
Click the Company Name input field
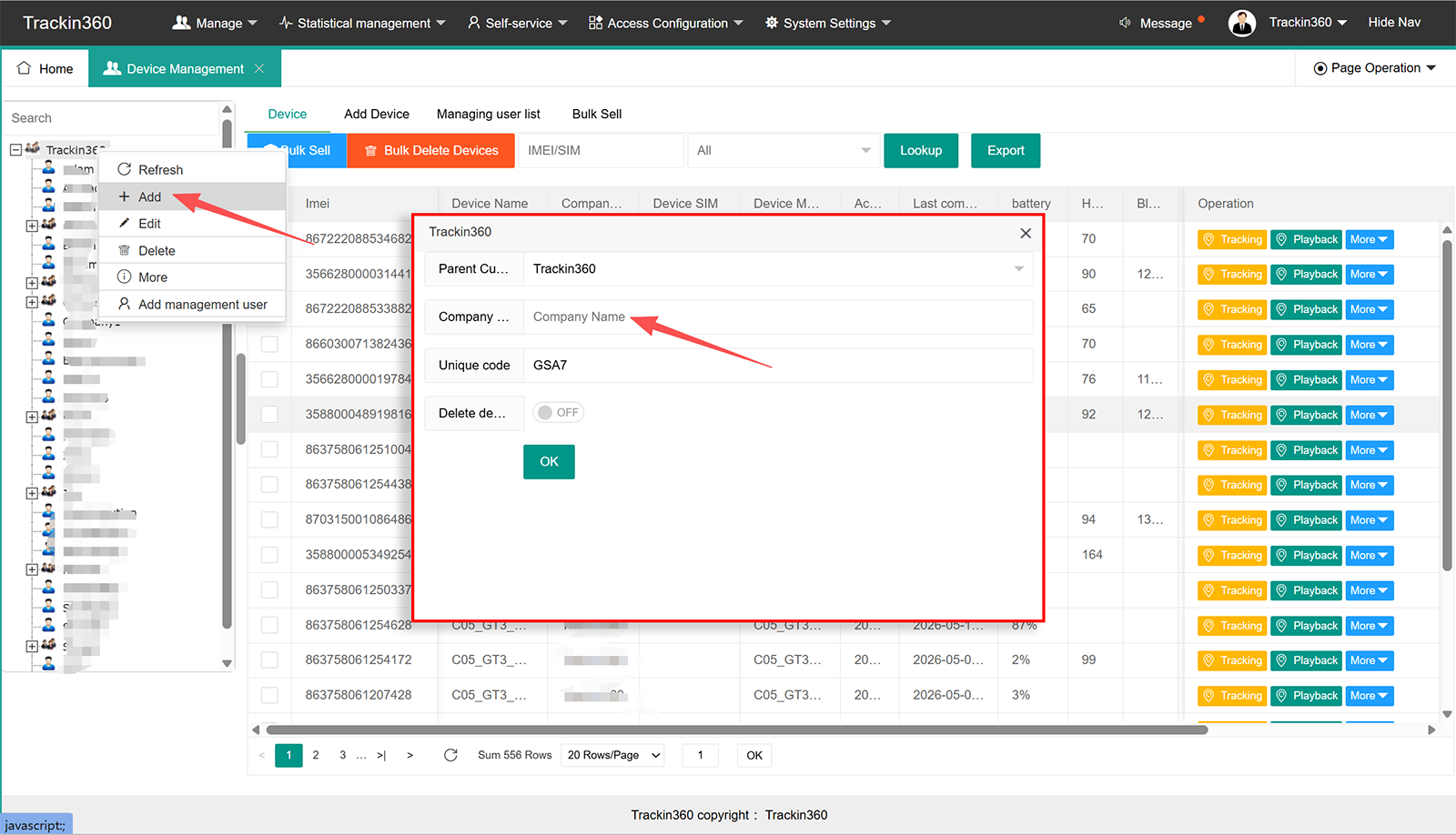click(778, 317)
